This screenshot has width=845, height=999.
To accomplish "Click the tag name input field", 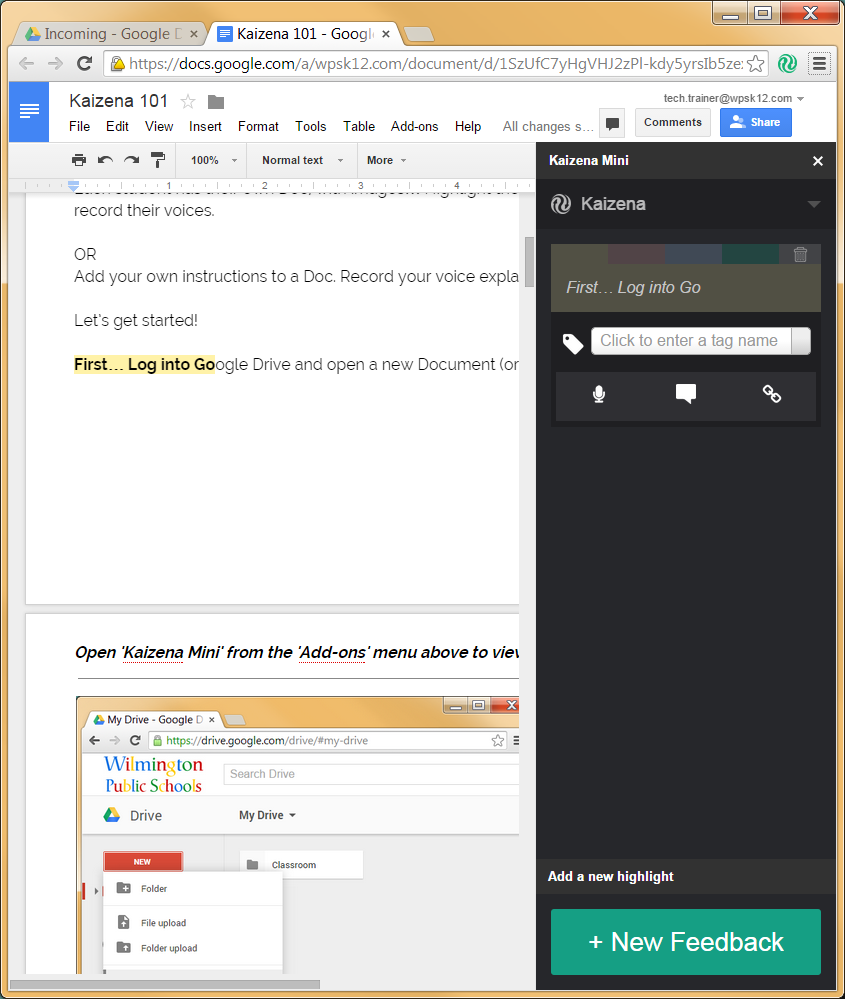I will click(691, 341).
